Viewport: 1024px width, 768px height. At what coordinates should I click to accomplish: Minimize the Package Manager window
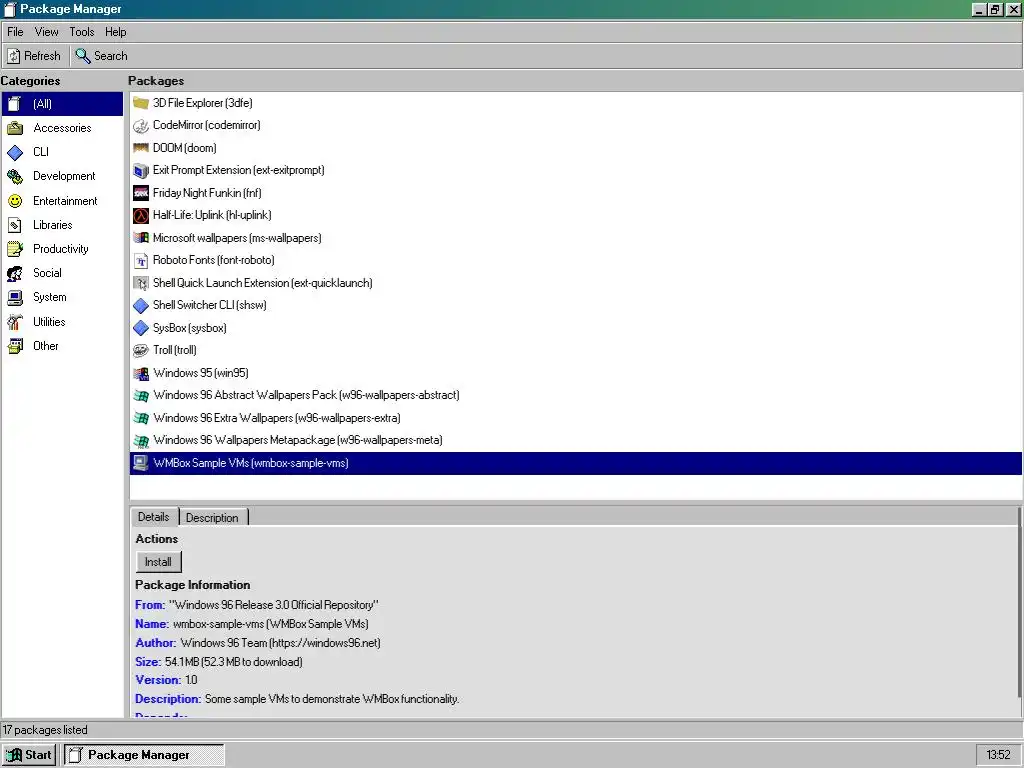pyautogui.click(x=978, y=10)
